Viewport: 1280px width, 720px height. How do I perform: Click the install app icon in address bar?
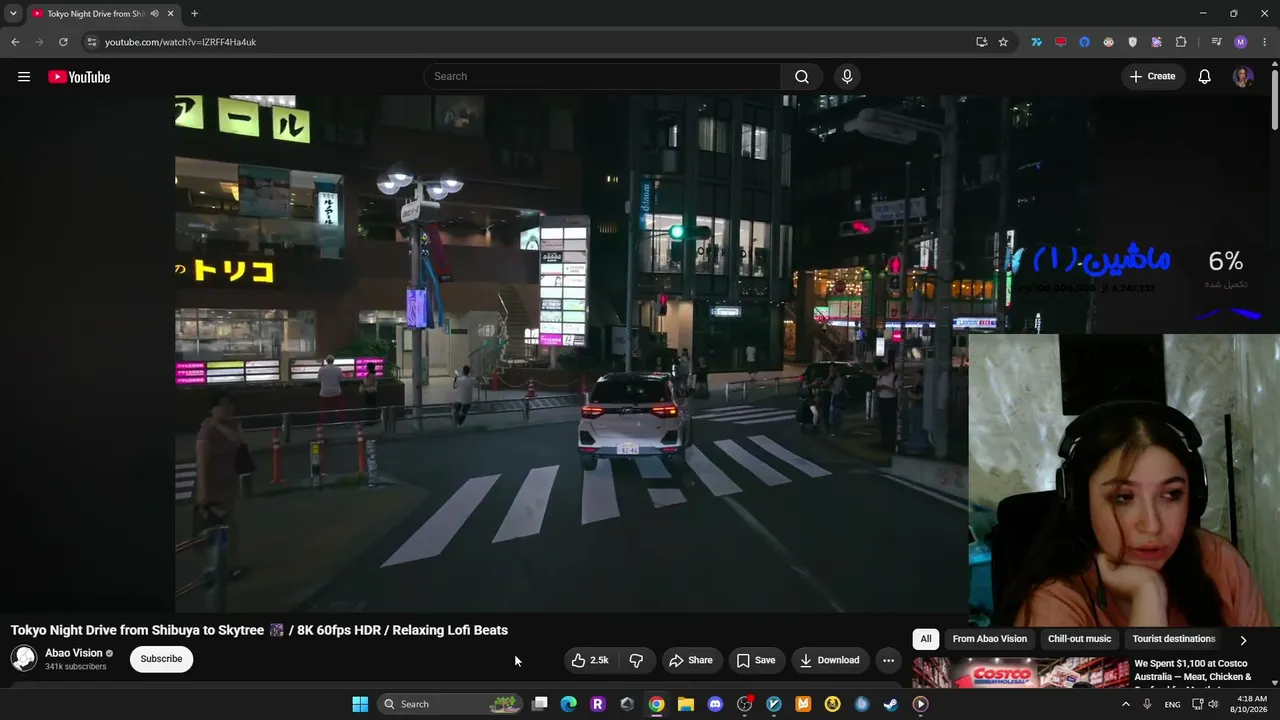point(981,42)
